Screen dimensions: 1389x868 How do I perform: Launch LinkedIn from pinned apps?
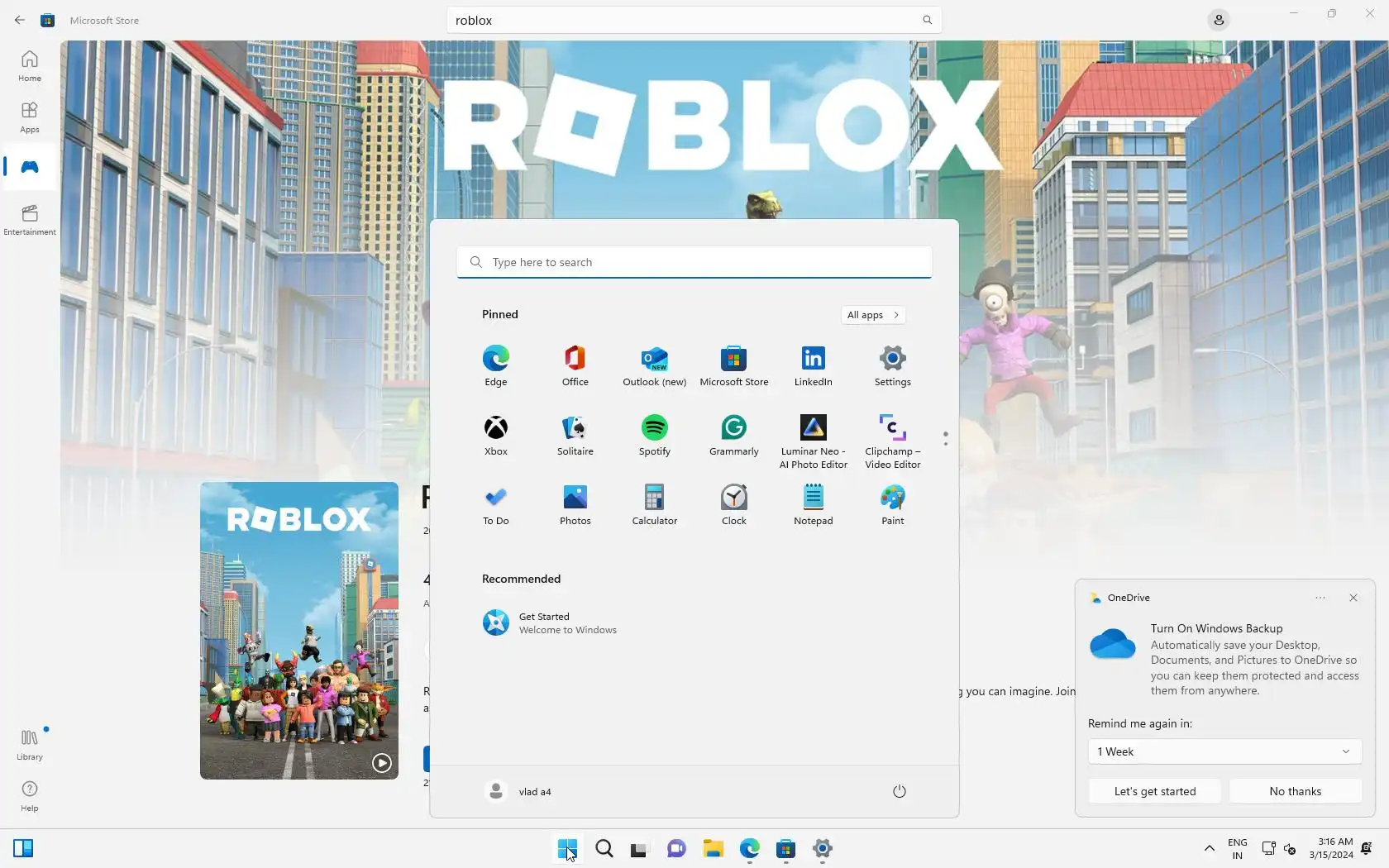(x=814, y=366)
